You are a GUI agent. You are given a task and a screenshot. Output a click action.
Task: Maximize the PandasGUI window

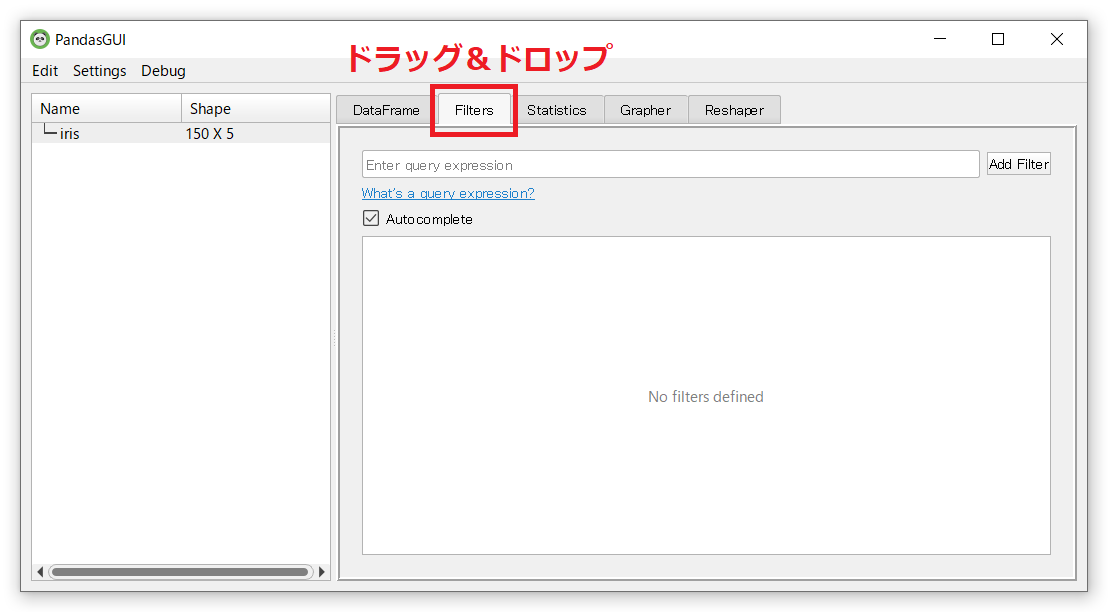tap(997, 39)
